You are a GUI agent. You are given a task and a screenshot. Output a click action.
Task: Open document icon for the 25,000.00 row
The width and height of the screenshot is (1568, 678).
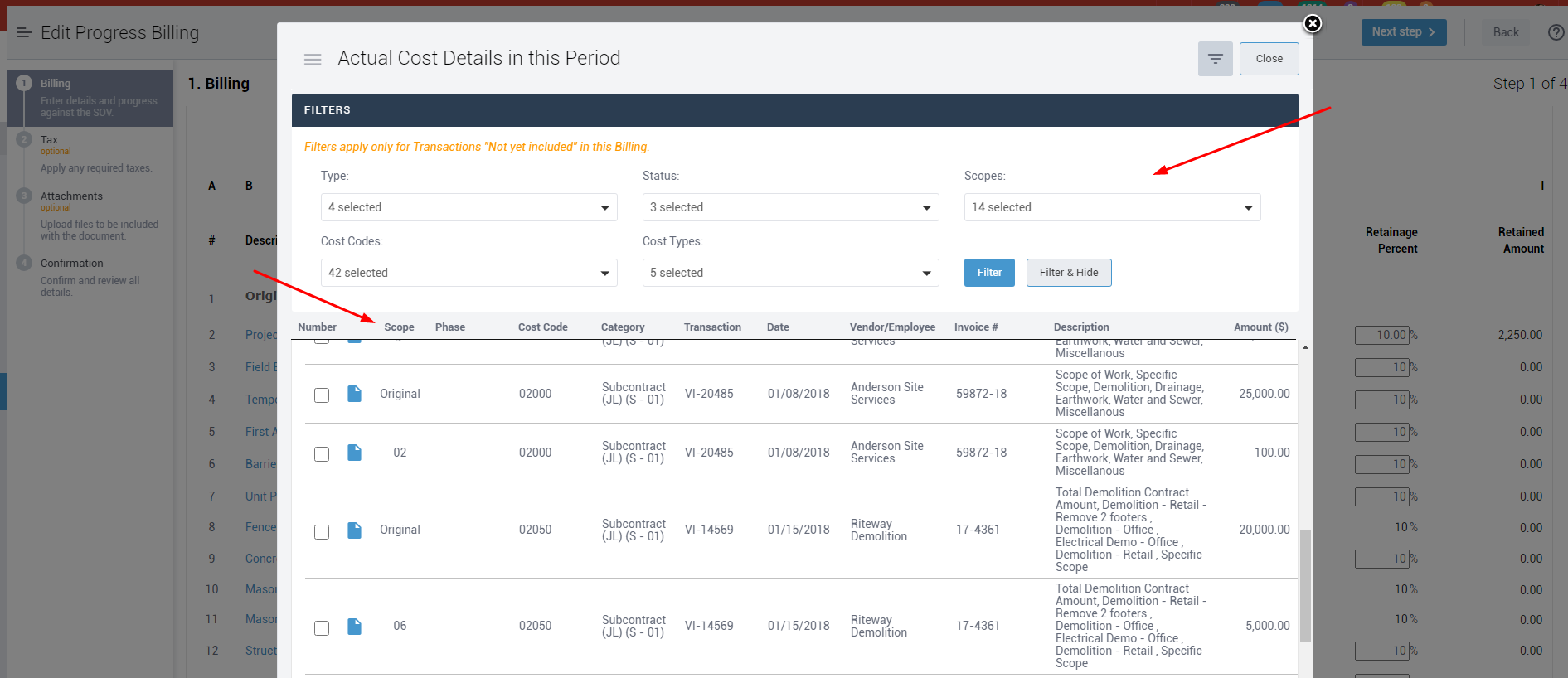354,394
